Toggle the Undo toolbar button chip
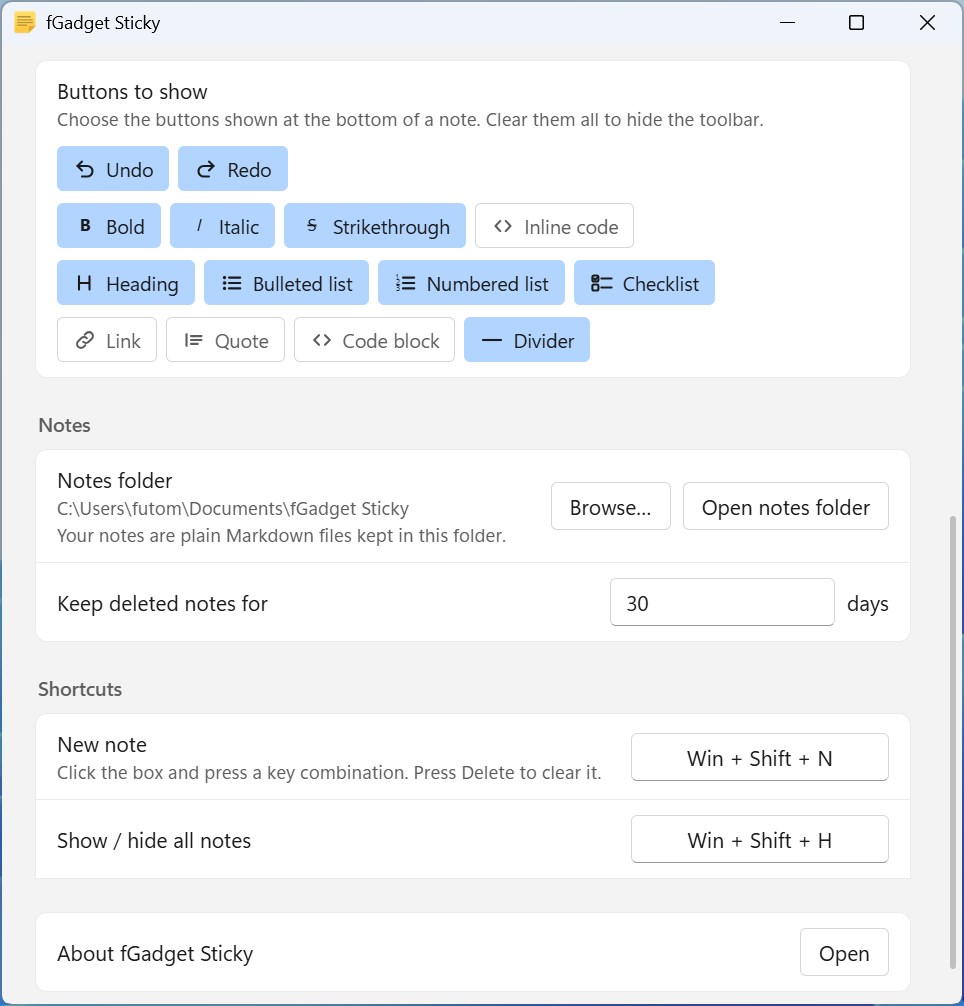Image resolution: width=964 pixels, height=1006 pixels. 113,169
